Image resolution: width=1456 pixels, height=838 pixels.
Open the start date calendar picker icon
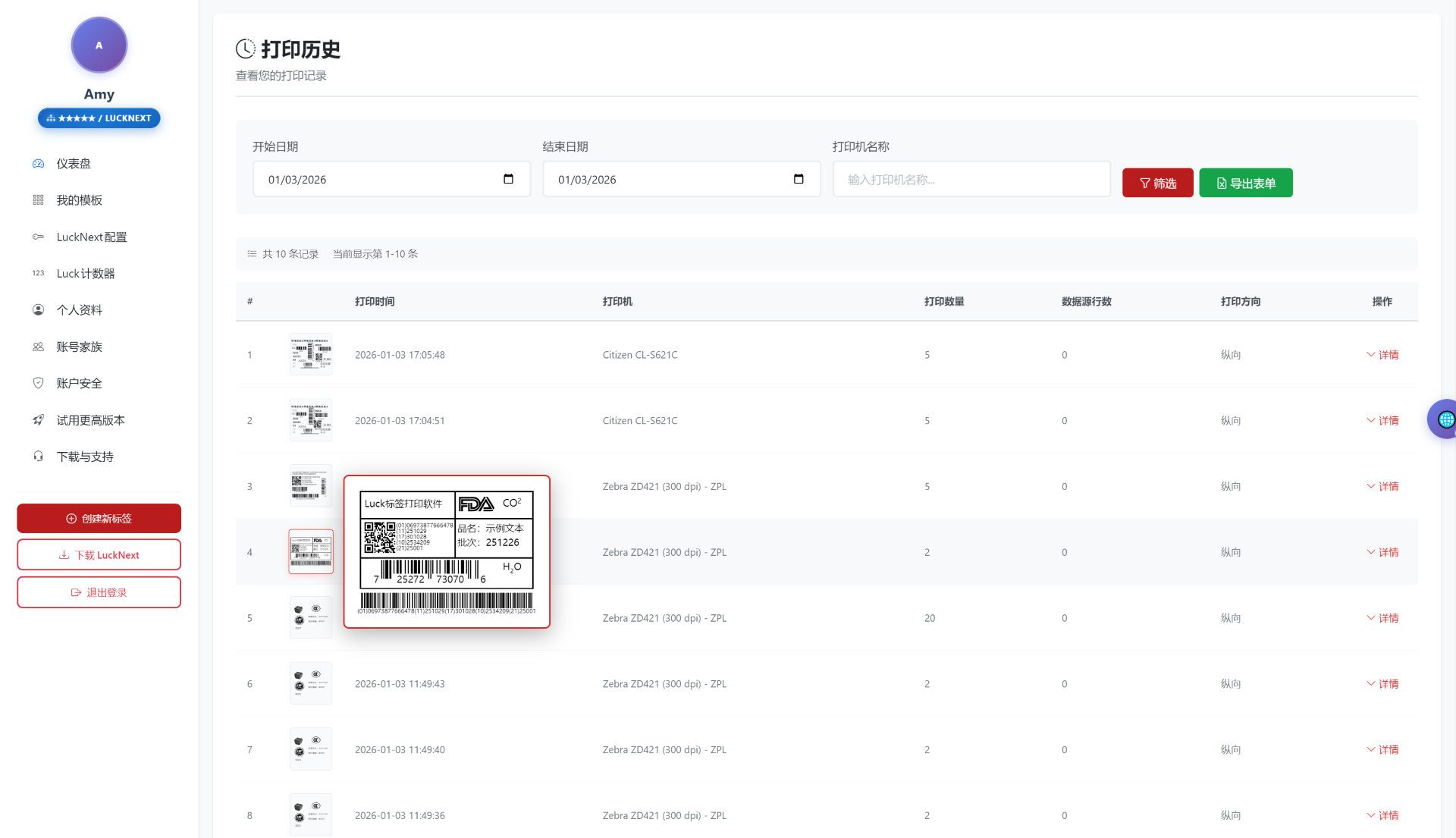[508, 180]
